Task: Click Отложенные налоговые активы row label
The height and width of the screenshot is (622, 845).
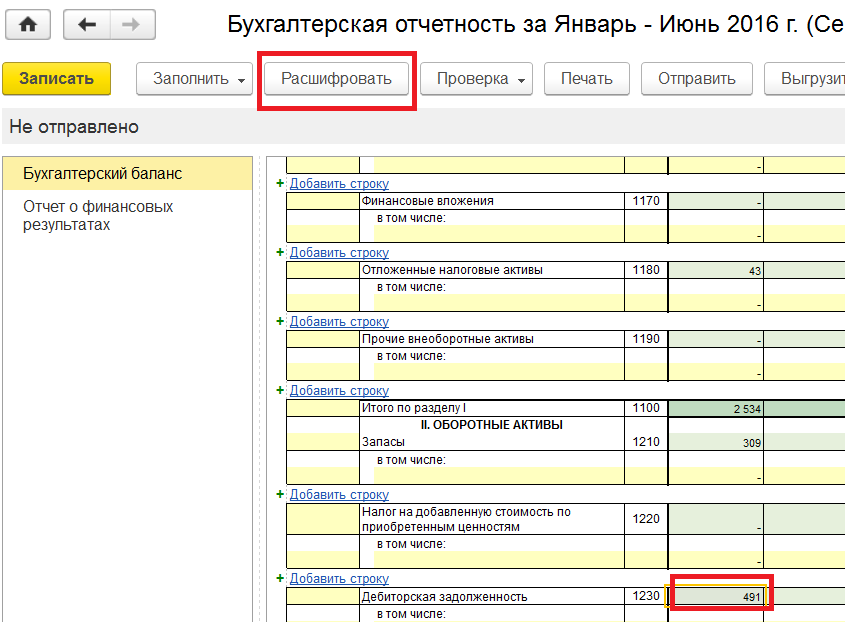Action: click(452, 270)
